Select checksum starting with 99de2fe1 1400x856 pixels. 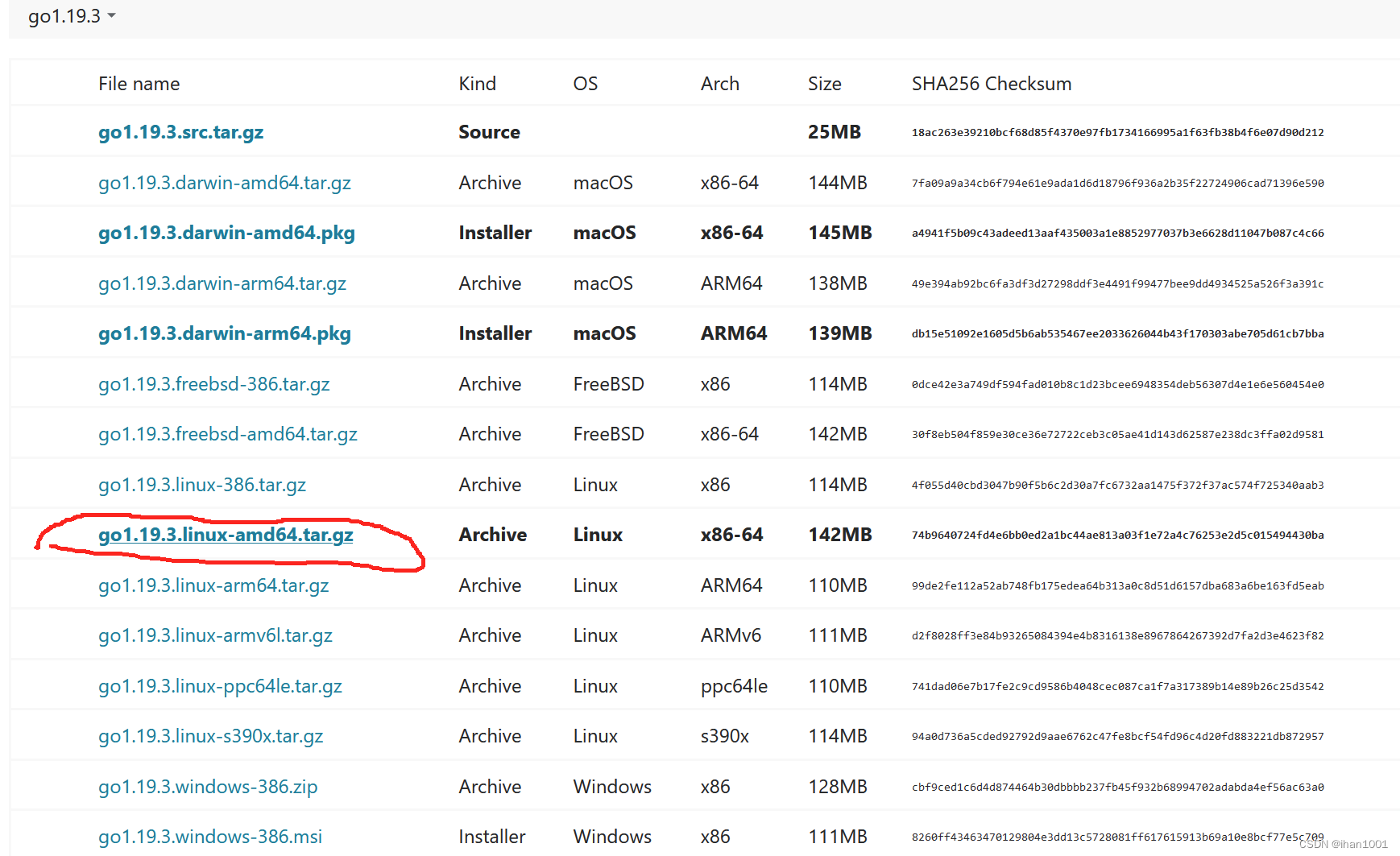pyautogui.click(x=1118, y=586)
